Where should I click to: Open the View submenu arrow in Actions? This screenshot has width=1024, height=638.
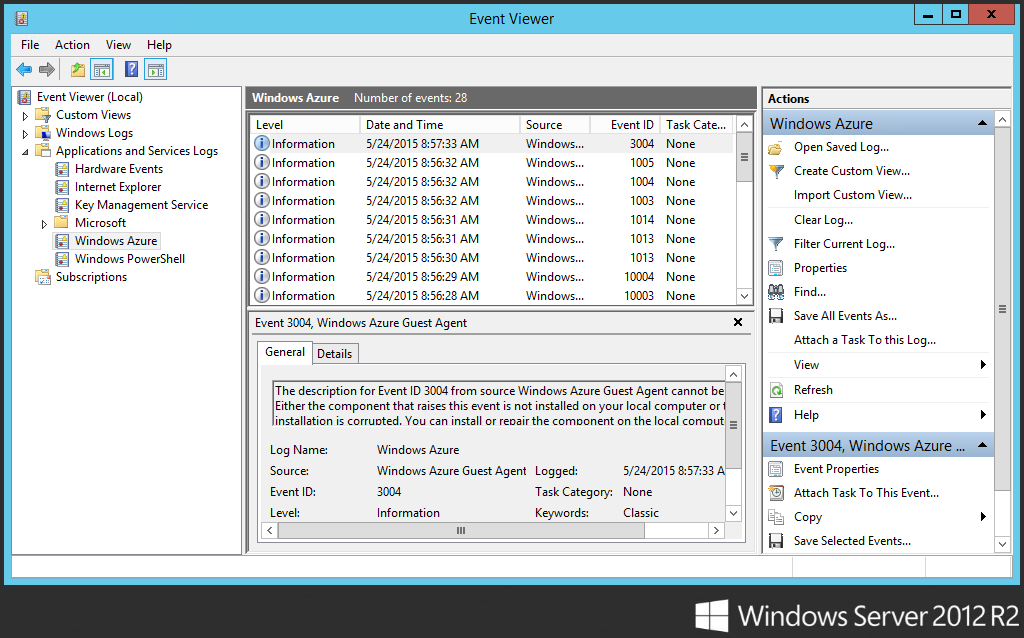983,365
